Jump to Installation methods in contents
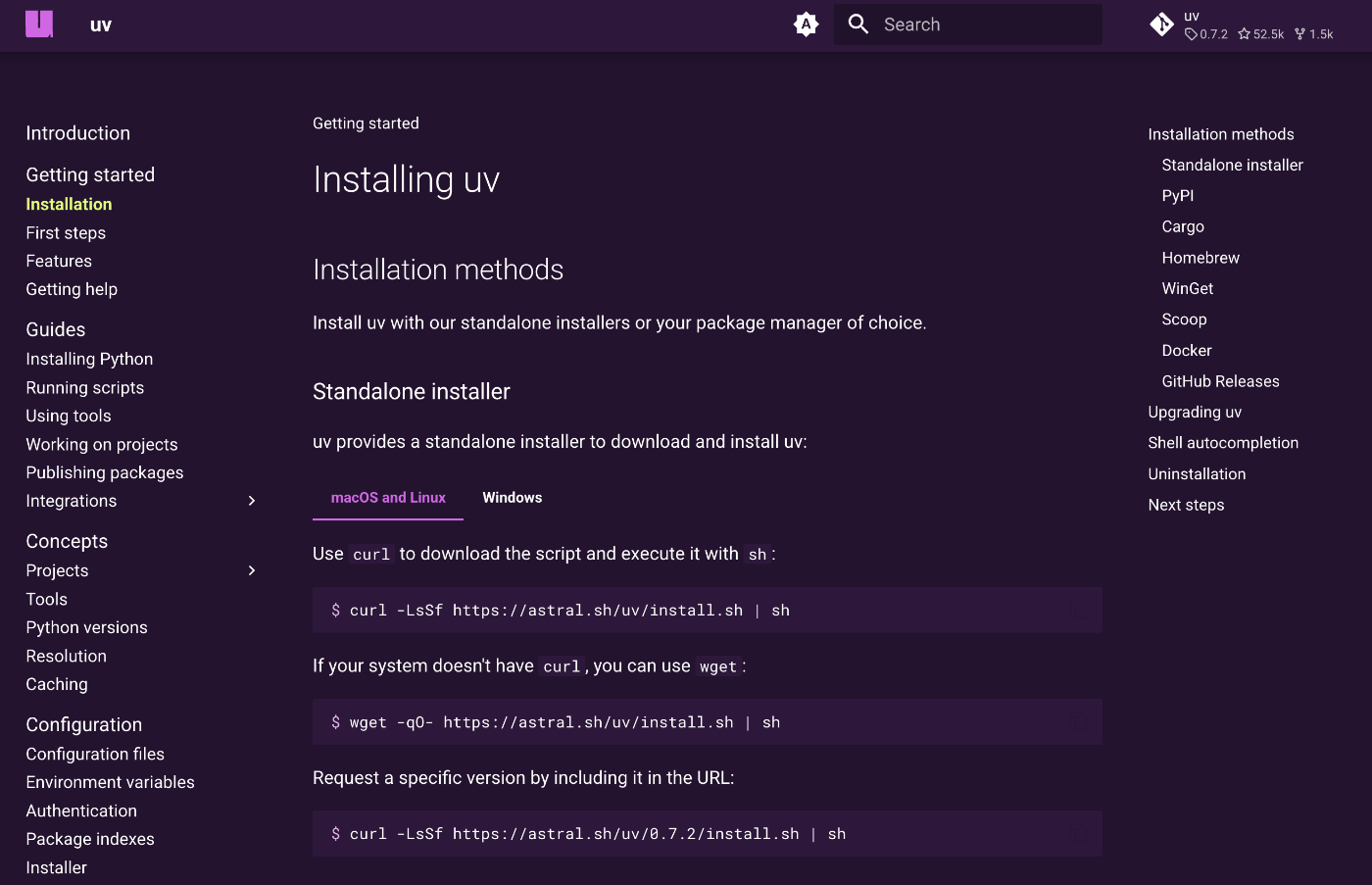 pos(1221,134)
